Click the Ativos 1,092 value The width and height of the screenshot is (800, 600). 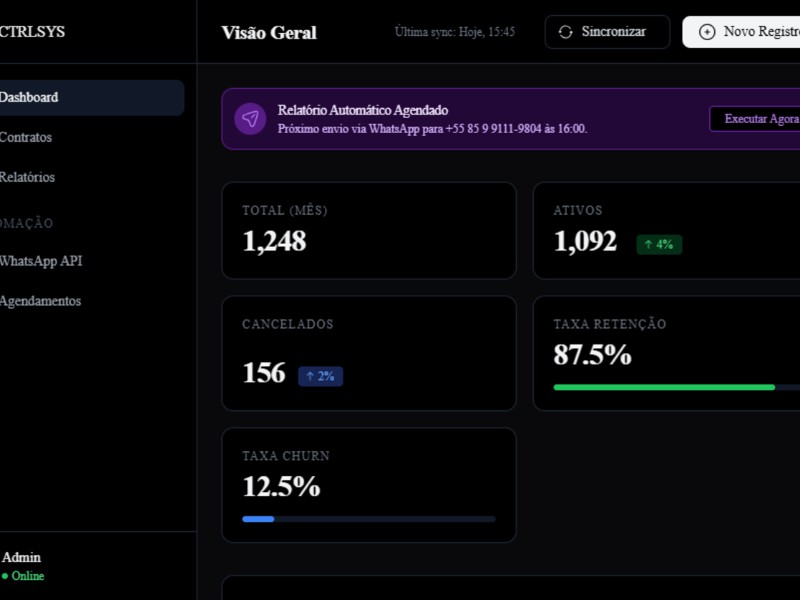(x=585, y=241)
